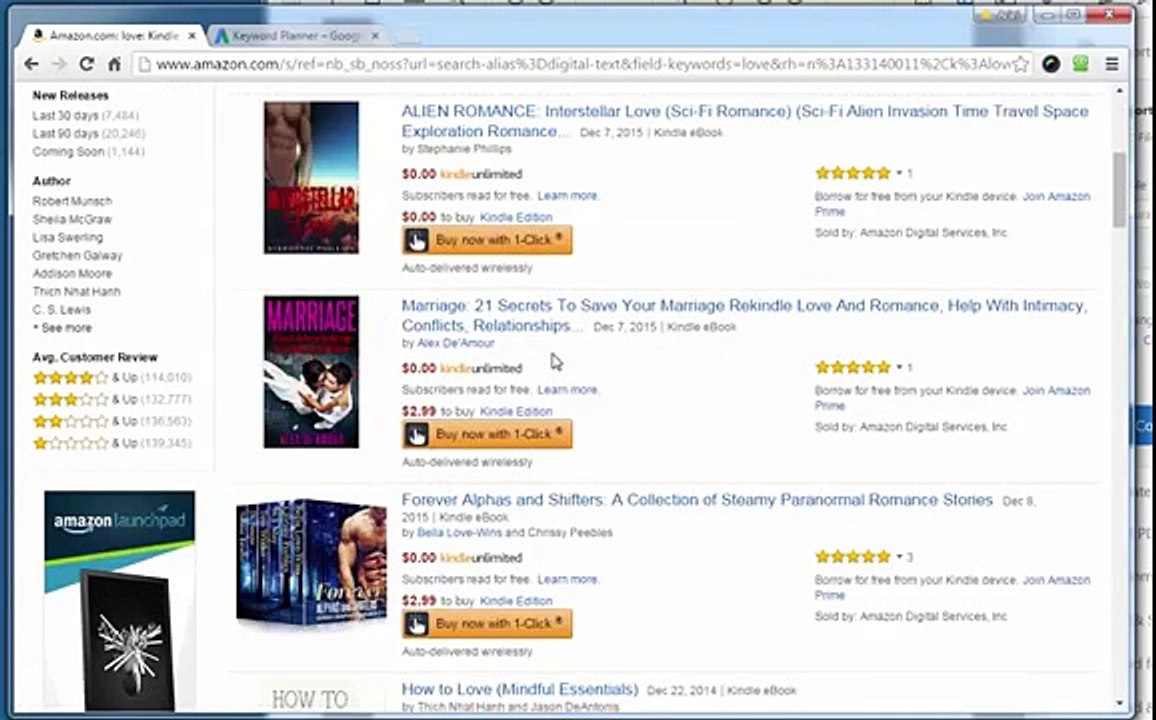Expand star rating dropdown for ALIEN ROMANCE
1156x720 pixels.
tap(899, 173)
